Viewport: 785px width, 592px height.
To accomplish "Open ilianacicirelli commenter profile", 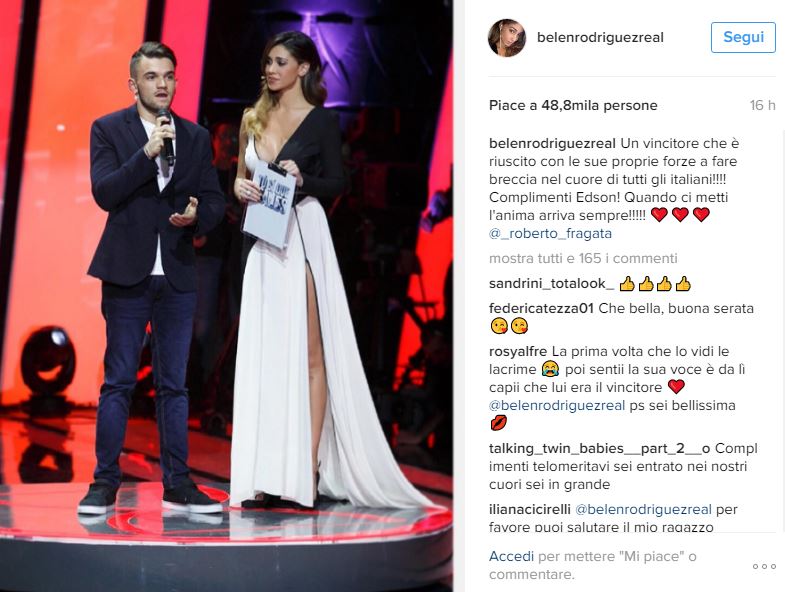I will (x=530, y=509).
